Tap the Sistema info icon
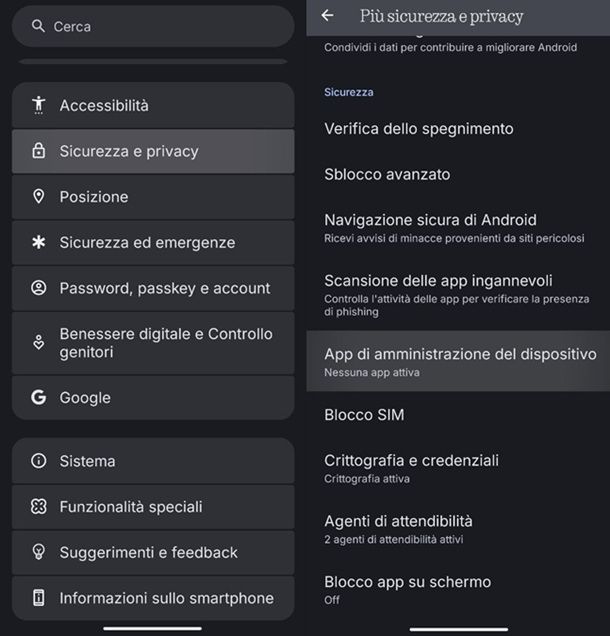 (39, 461)
